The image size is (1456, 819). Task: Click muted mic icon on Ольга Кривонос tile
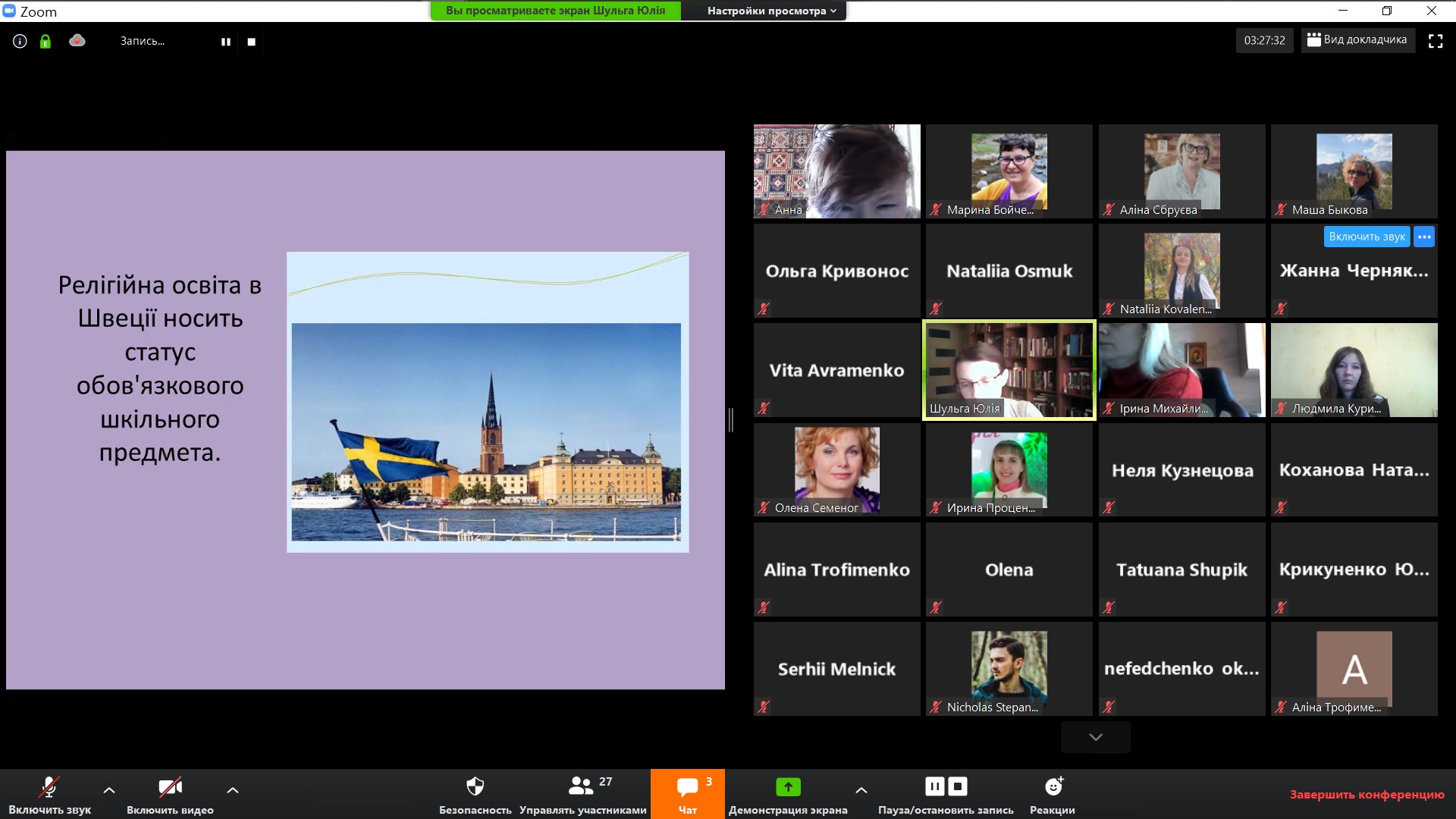(764, 308)
